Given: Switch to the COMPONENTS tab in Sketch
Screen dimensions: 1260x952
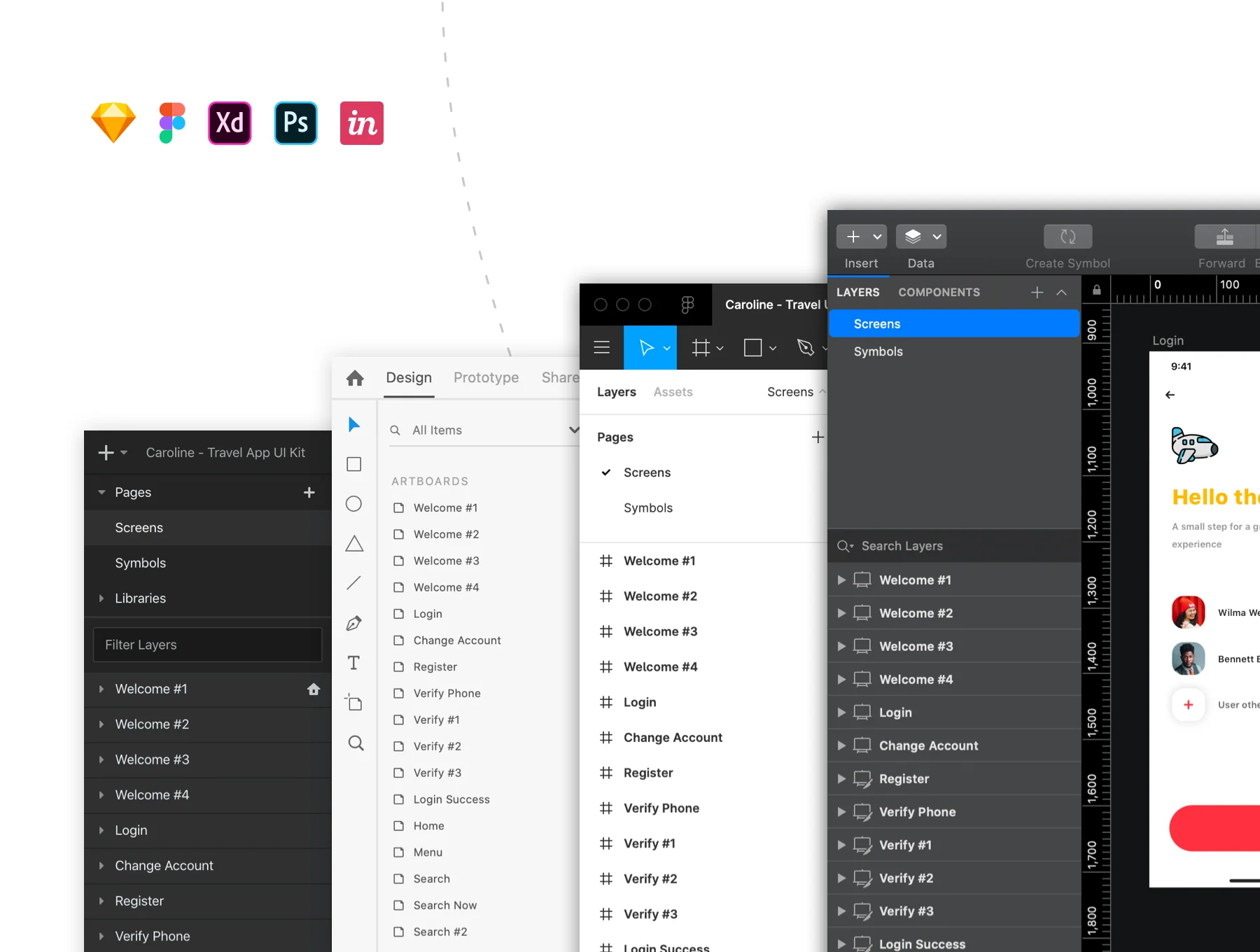Looking at the screenshot, I should (x=939, y=292).
